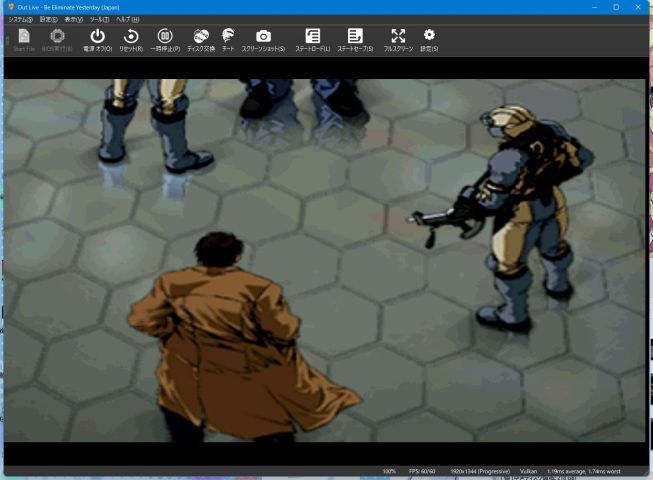
Task: Minimize the emulator window
Action: pyautogui.click(x=595, y=7)
